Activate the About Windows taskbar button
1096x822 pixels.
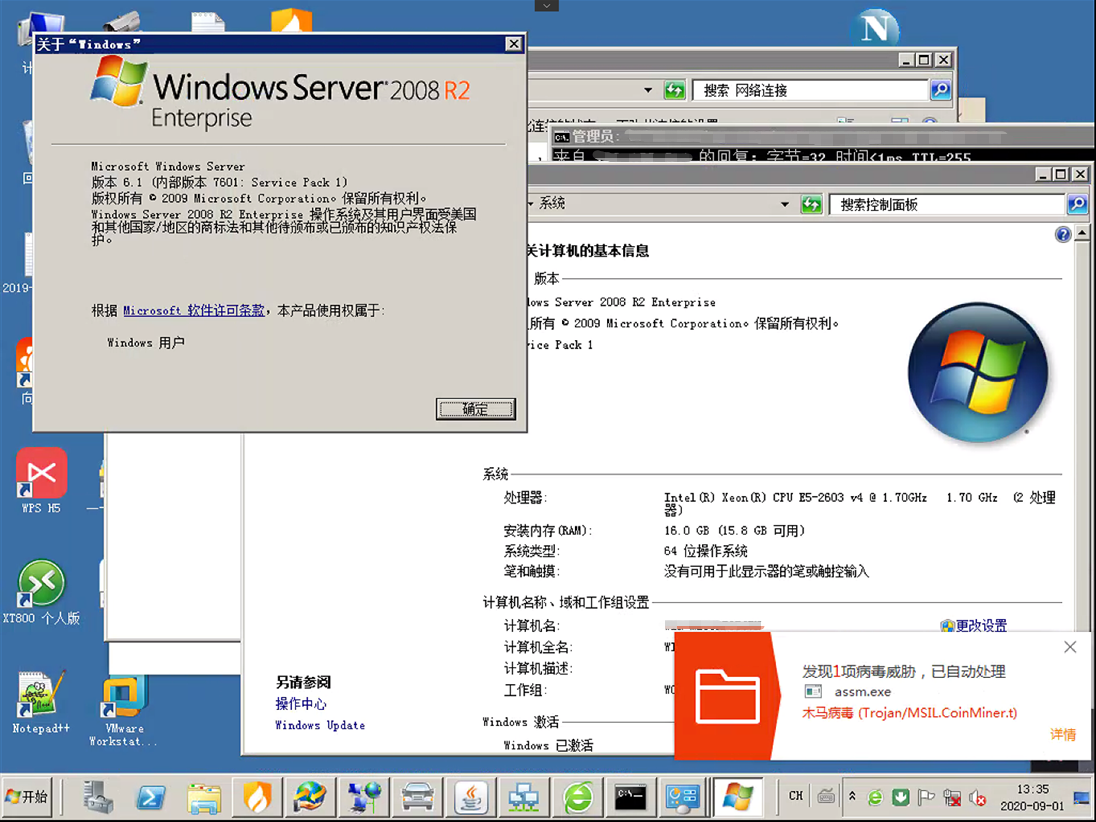pos(737,797)
